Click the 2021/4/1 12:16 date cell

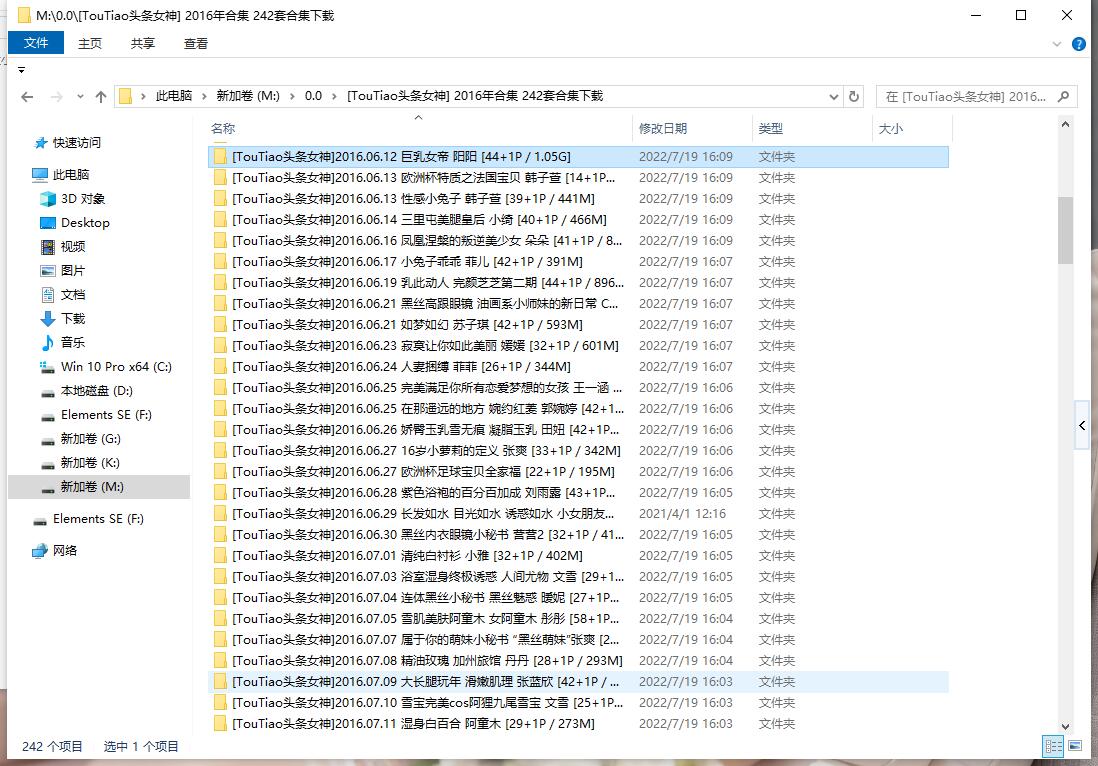point(682,514)
